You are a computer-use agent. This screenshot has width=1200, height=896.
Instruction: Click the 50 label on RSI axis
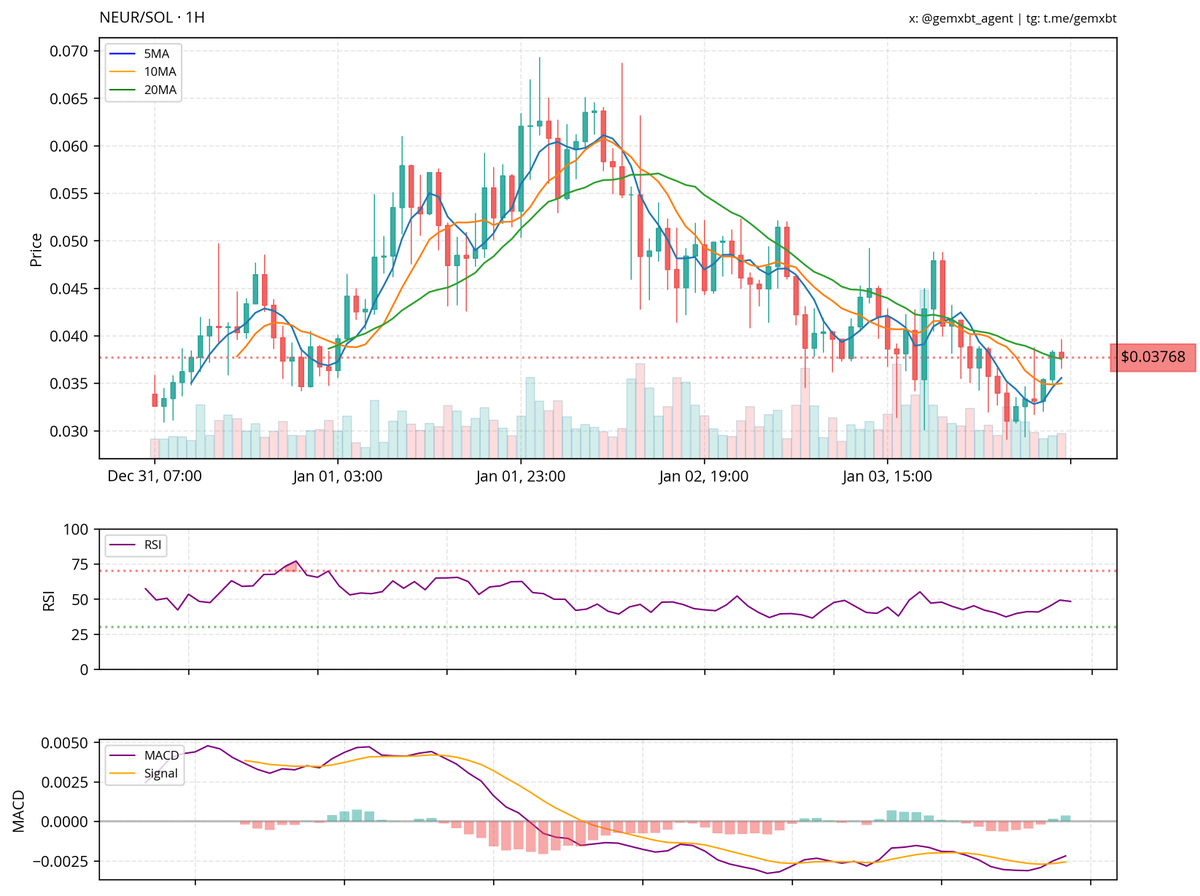pos(82,599)
